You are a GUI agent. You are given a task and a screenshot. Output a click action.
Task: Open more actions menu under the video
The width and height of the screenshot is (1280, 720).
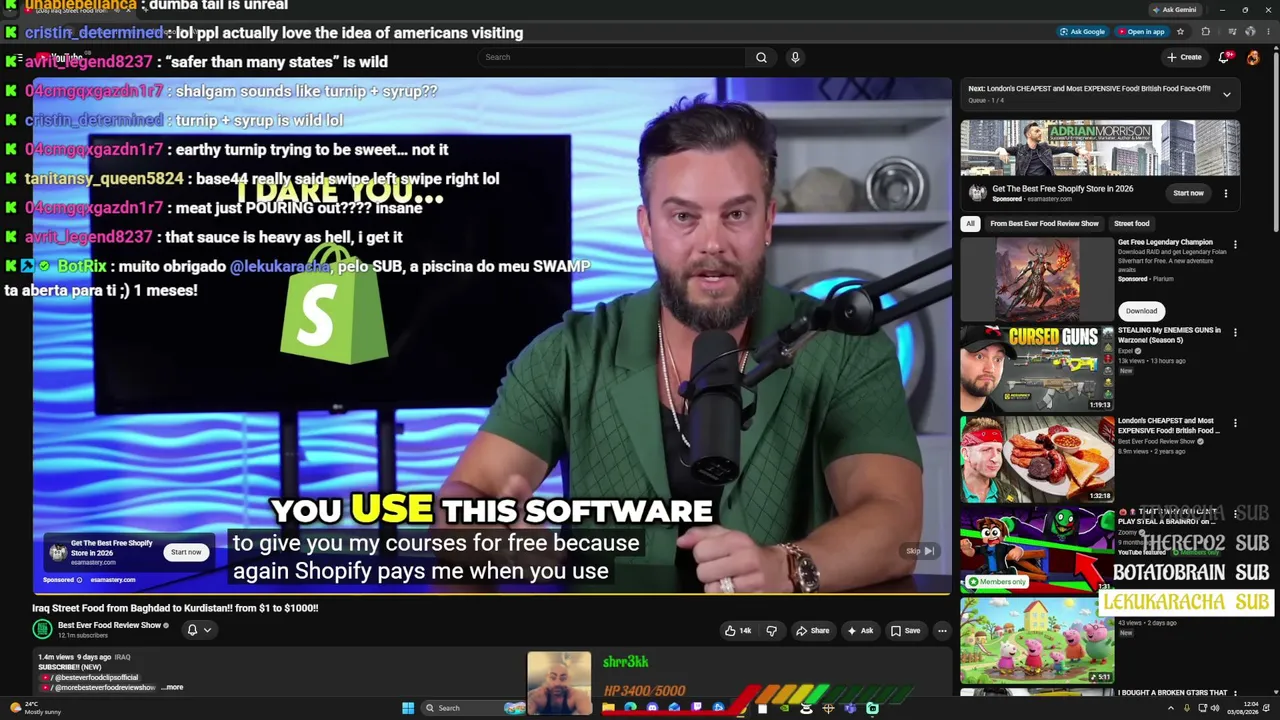click(x=942, y=631)
